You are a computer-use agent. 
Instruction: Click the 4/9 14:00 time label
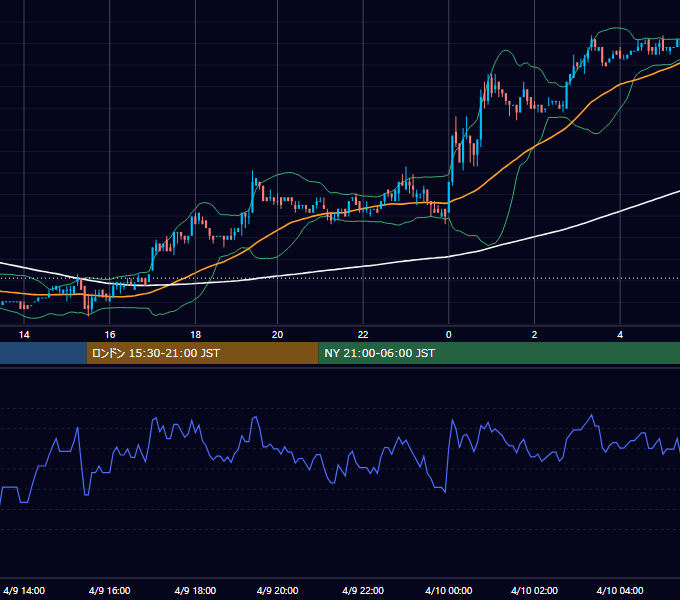24,590
